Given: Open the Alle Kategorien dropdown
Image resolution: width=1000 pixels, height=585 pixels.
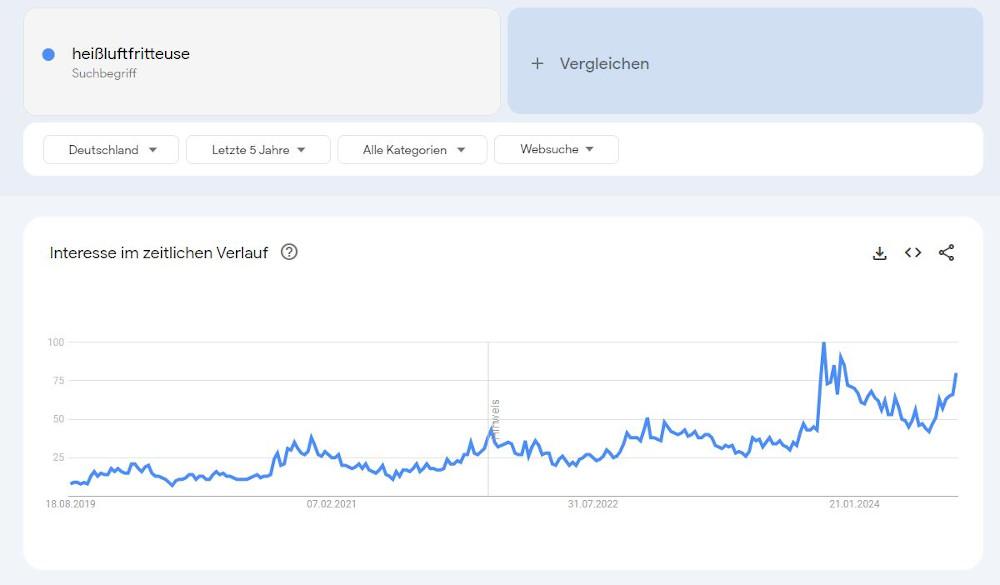Looking at the screenshot, I should pyautogui.click(x=412, y=150).
